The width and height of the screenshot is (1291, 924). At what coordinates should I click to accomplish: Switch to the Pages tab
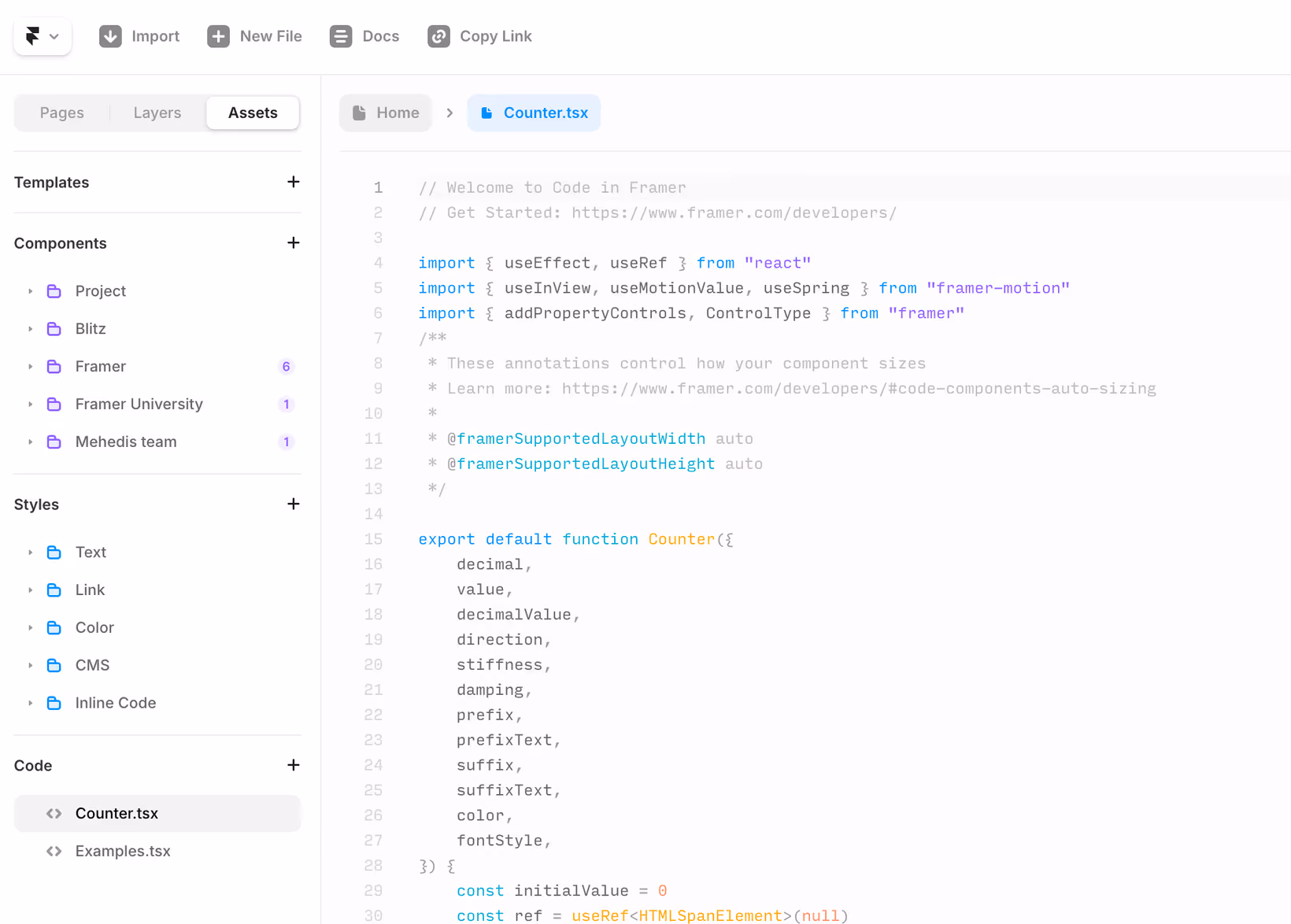tap(62, 113)
